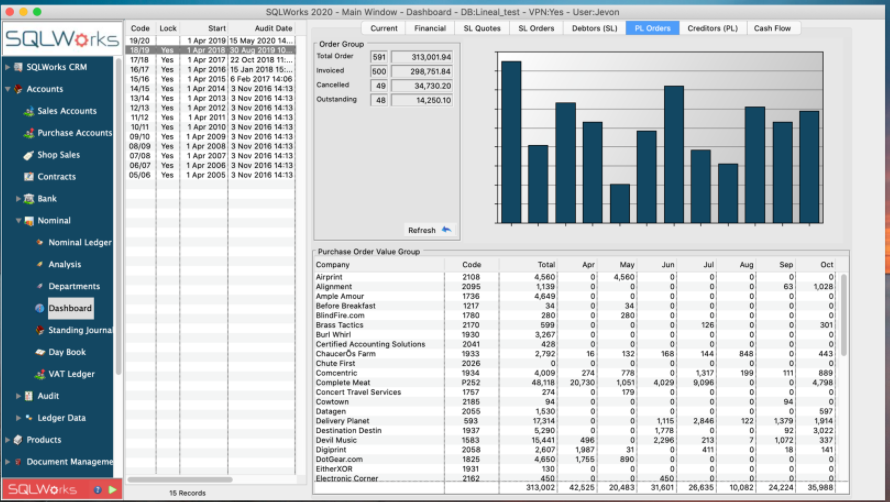
Task: Click the SQLWorks logo at top left
Action: point(61,39)
